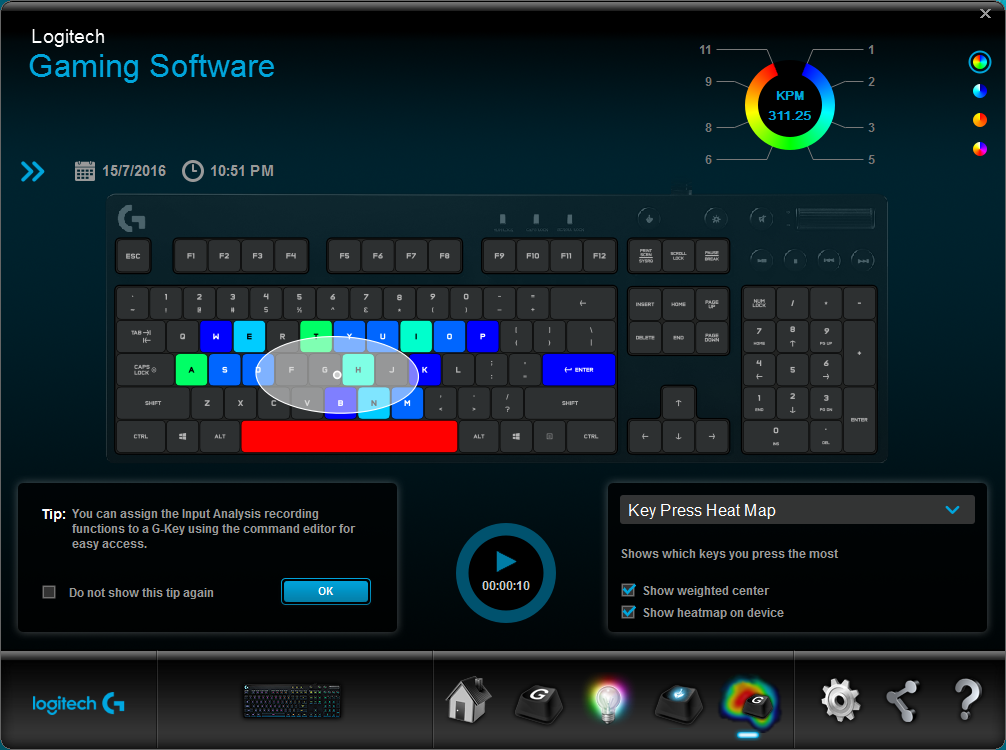This screenshot has height=750, width=1006.
Task: Open the game mode key icon
Action: click(x=678, y=703)
